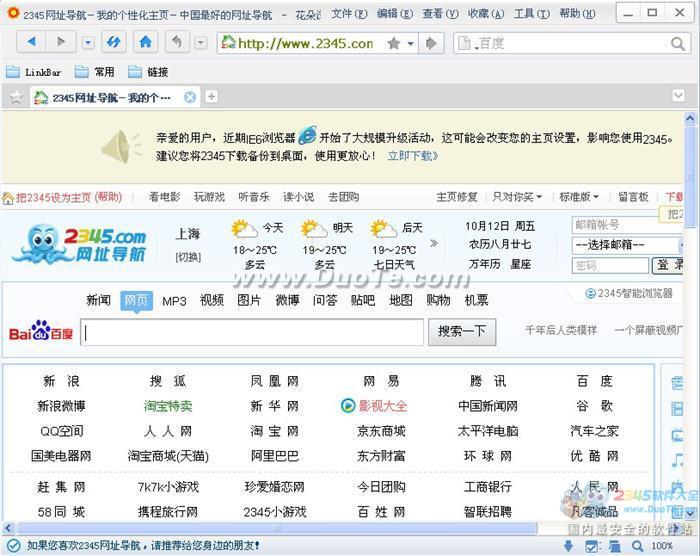Image resolution: width=700 pixels, height=556 pixels.
Task: Open the 标准版 dropdown
Action: [579, 197]
